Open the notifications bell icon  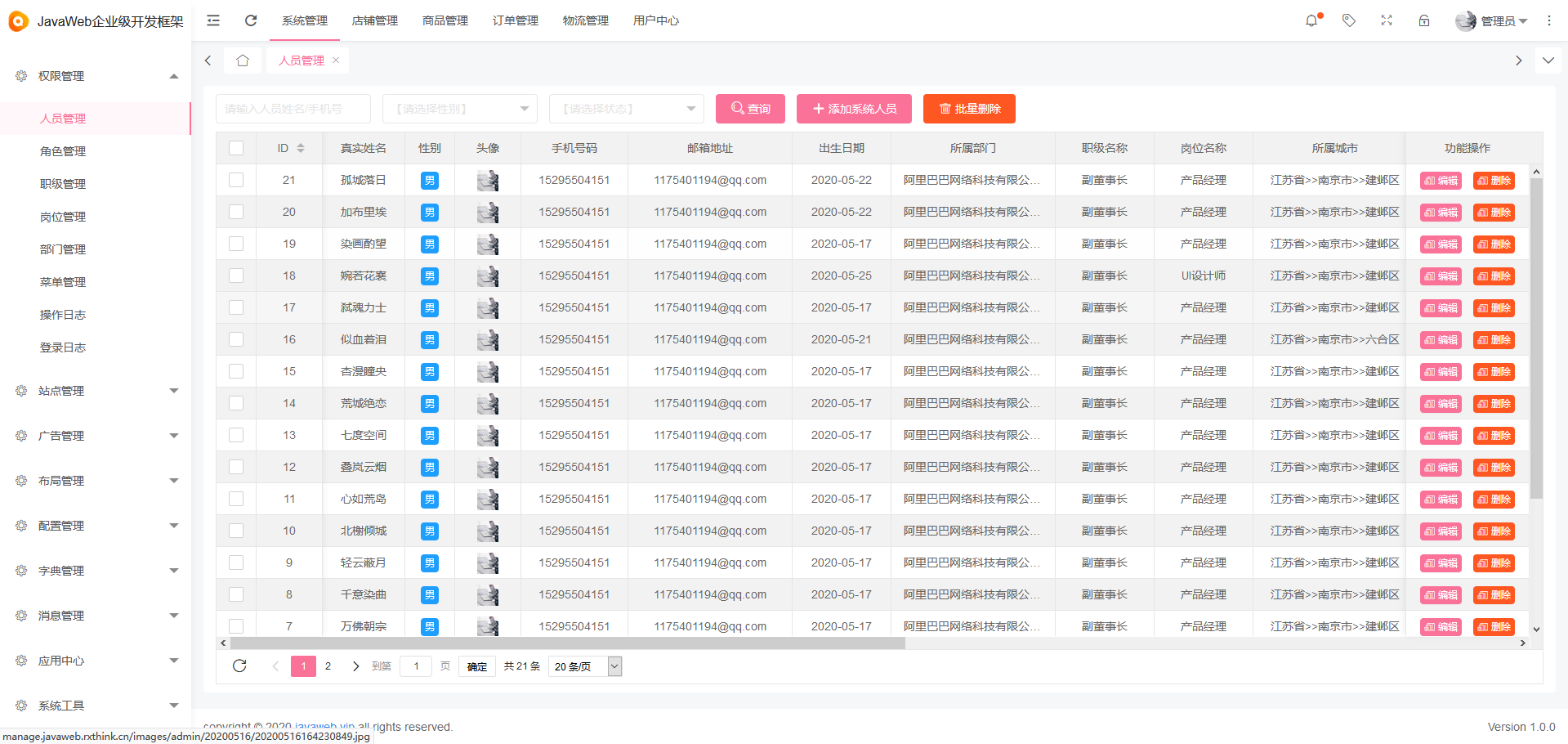tap(1312, 20)
